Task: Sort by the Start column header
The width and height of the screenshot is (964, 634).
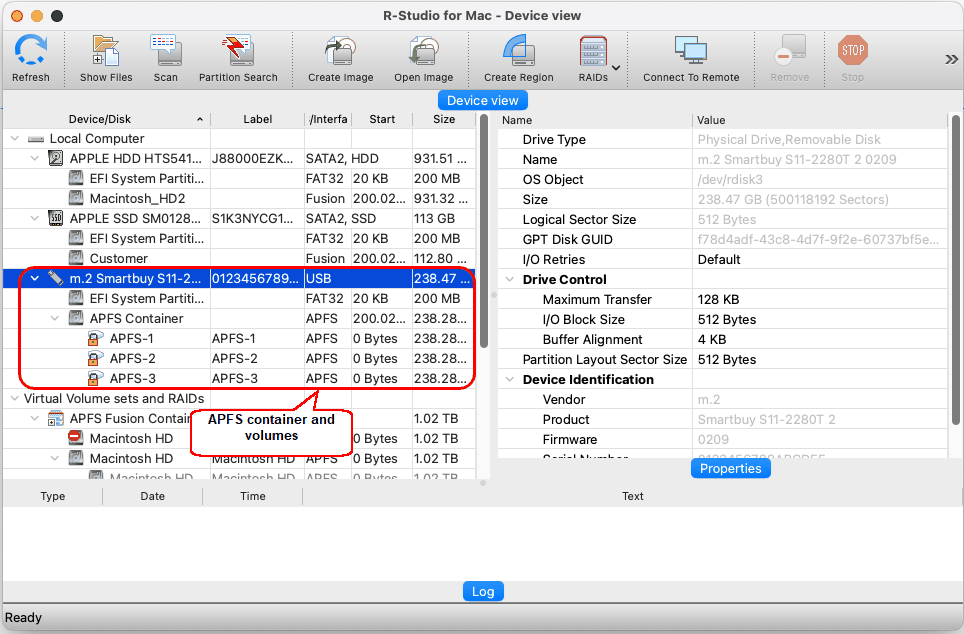Action: [382, 119]
